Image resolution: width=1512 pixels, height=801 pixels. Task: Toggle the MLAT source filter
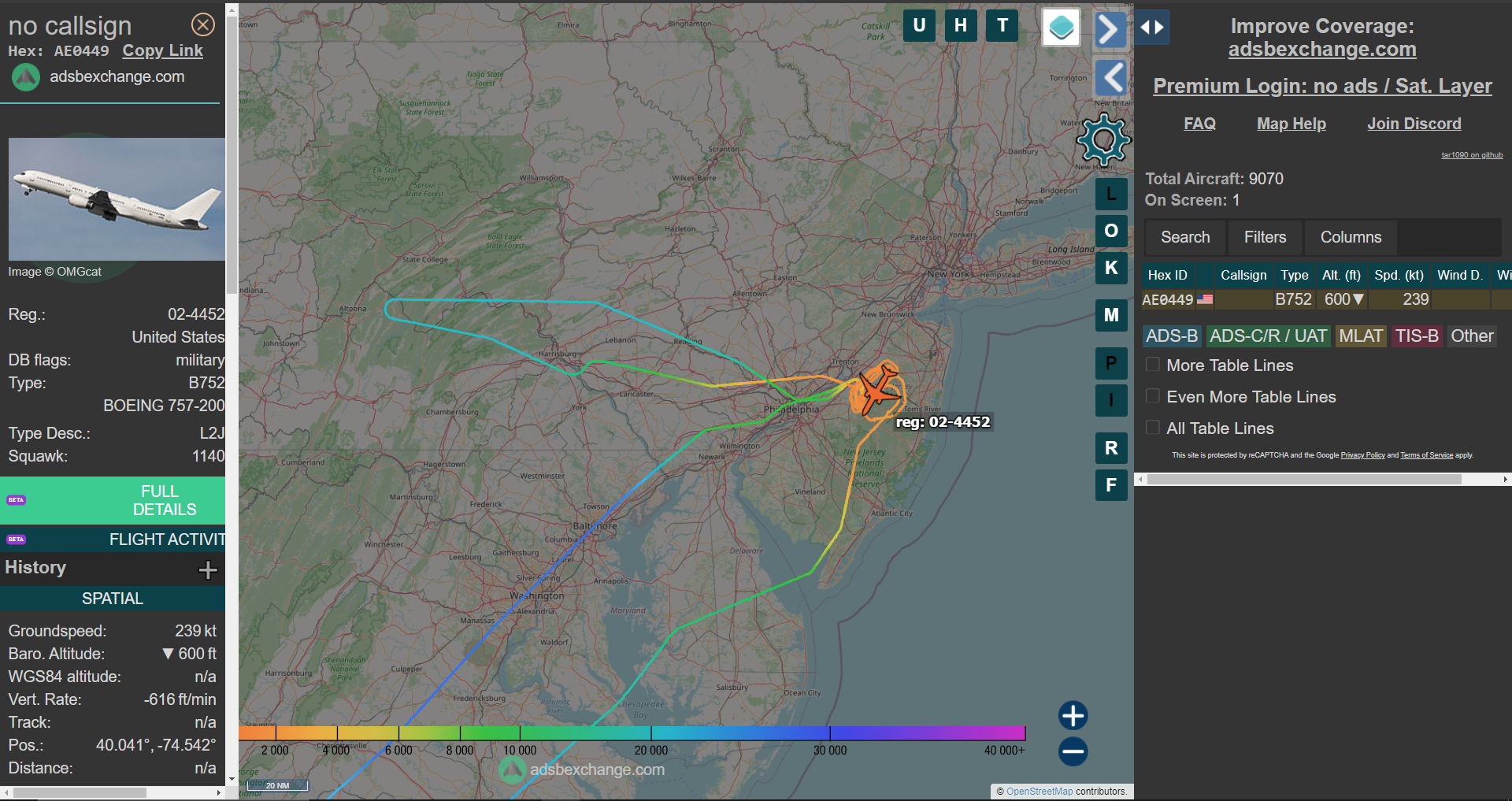click(1361, 336)
